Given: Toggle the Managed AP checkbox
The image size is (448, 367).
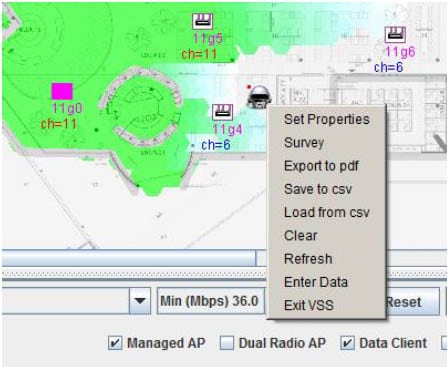Looking at the screenshot, I should pyautogui.click(x=115, y=343).
